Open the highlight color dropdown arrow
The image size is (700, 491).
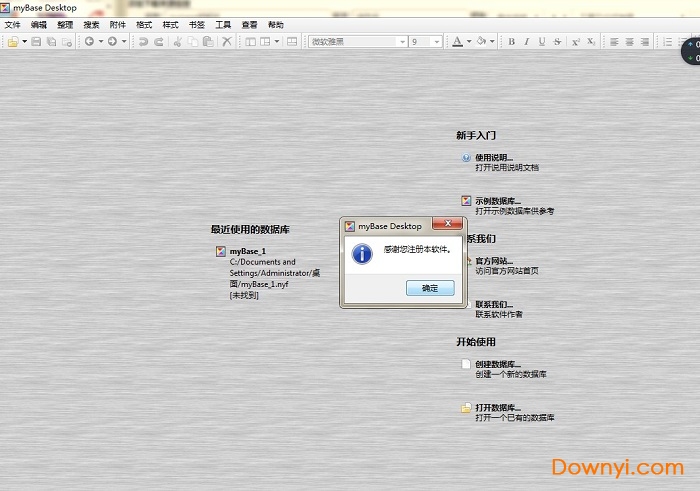[492, 42]
